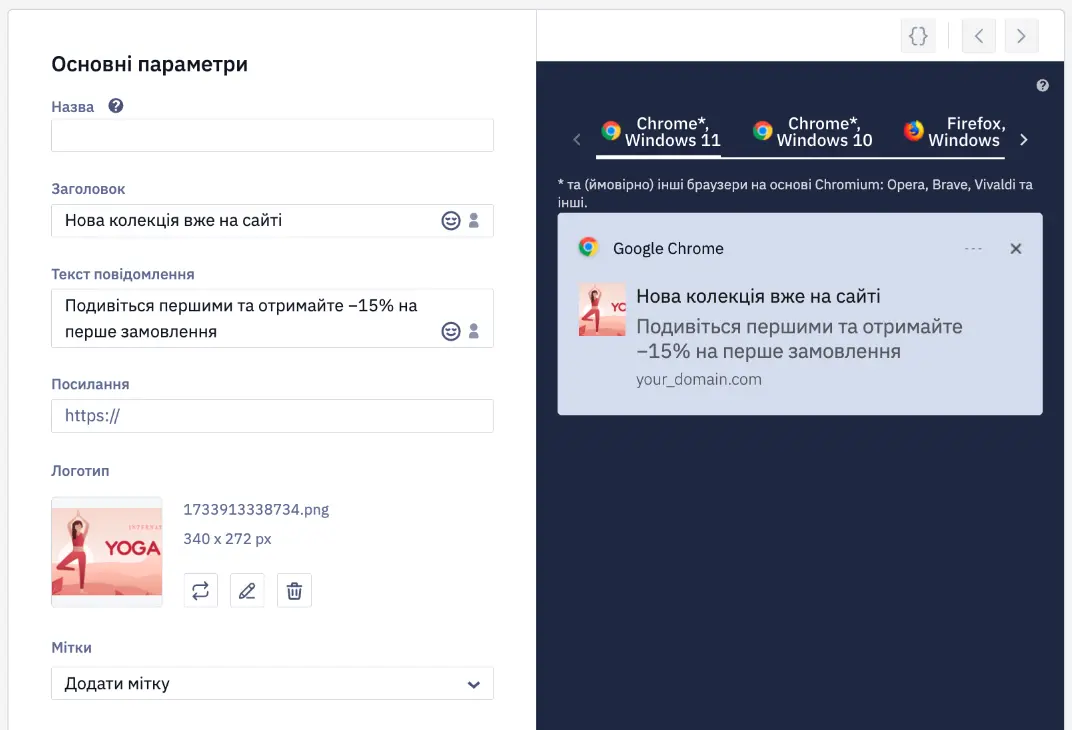The width and height of the screenshot is (1072, 730).
Task: Insert personalization variable in Заголовок field
Action: (x=474, y=221)
